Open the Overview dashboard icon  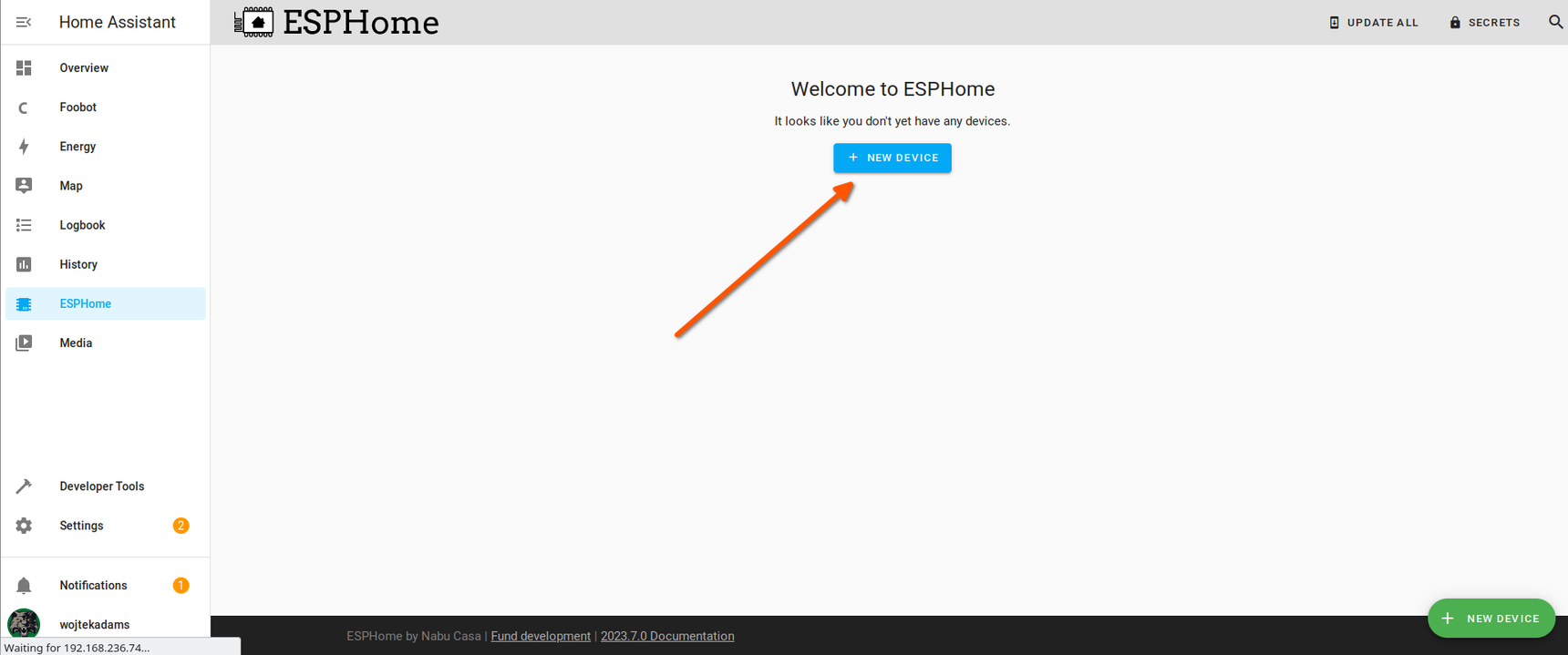pos(24,68)
